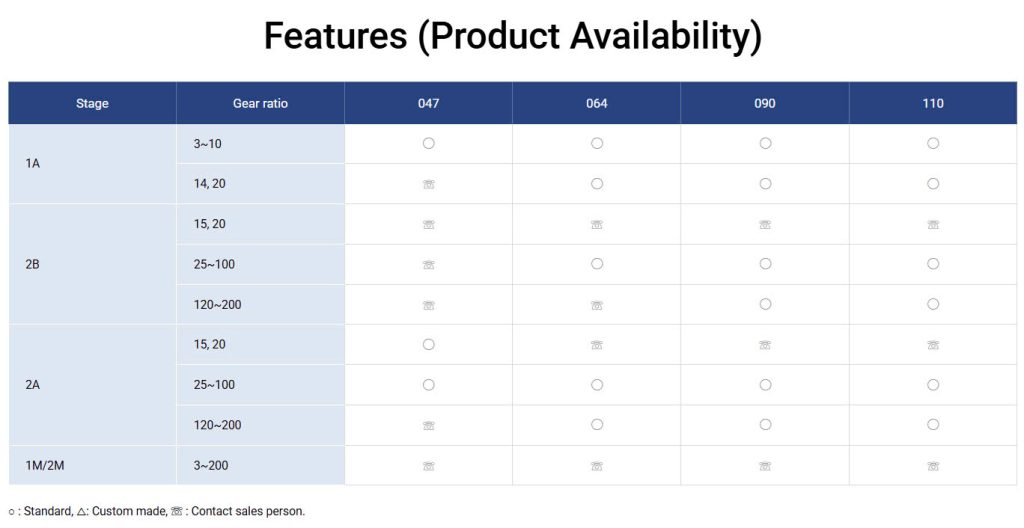Click the Contact sales person legend text
This screenshot has width=1024, height=528.
[248, 511]
